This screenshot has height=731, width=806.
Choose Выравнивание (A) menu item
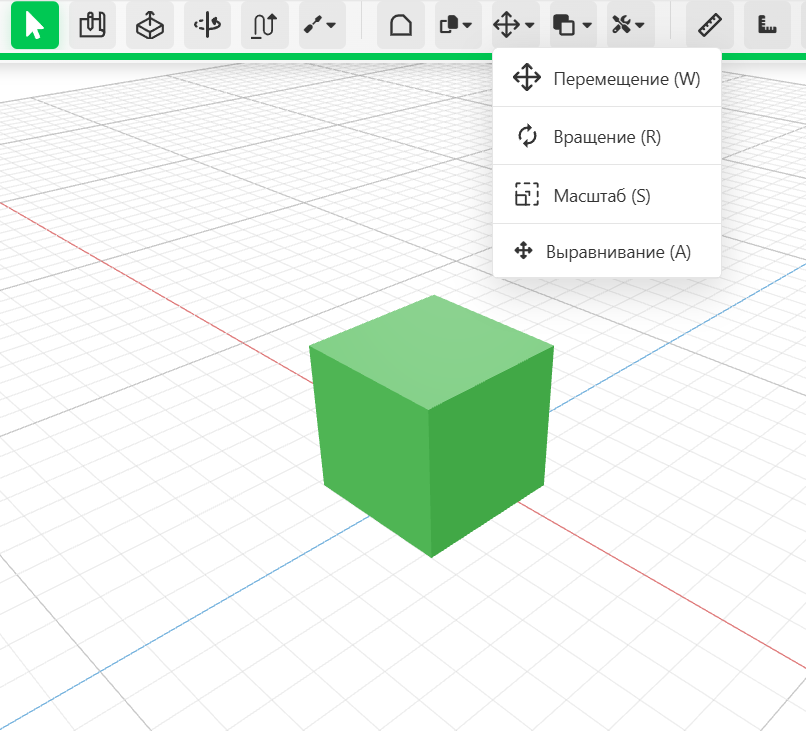607,251
